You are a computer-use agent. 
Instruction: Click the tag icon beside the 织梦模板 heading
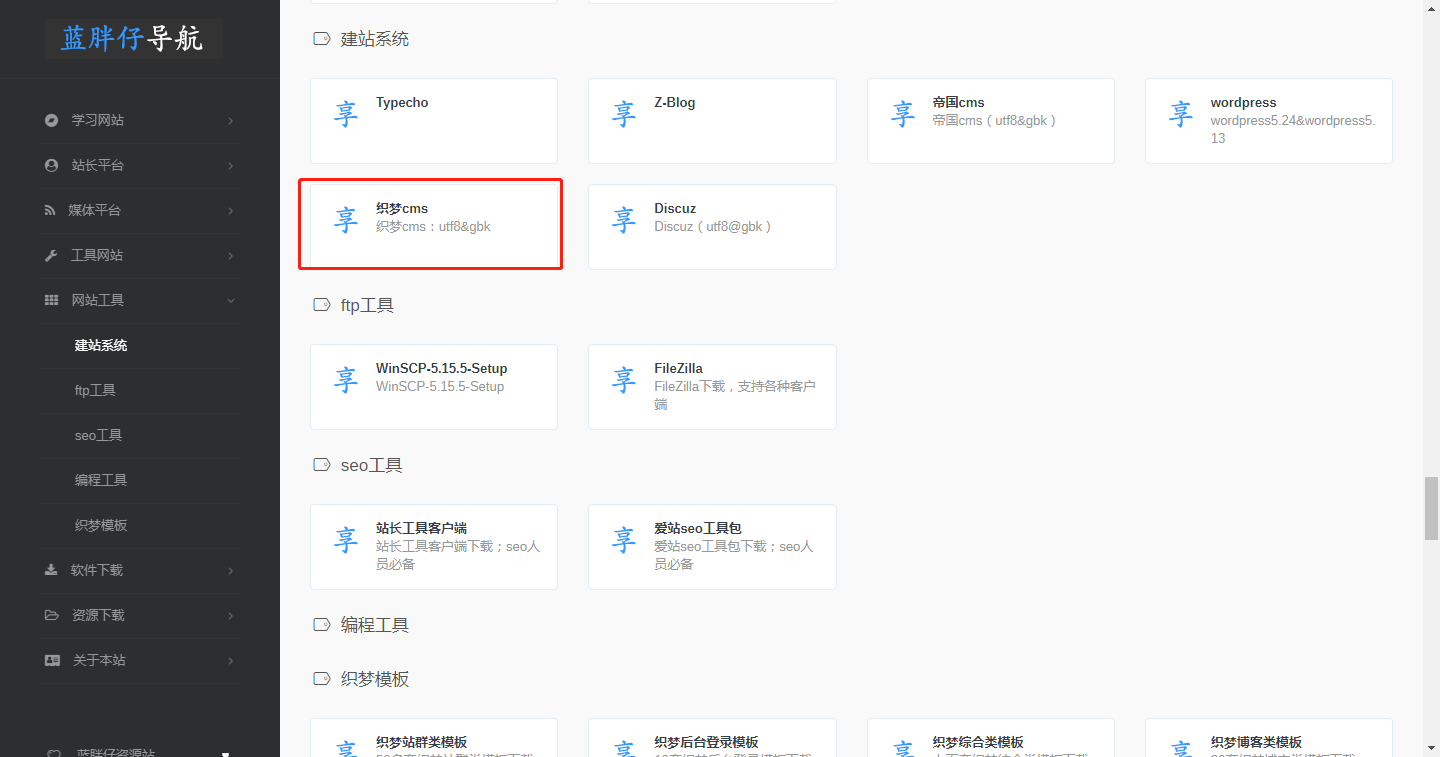point(321,679)
